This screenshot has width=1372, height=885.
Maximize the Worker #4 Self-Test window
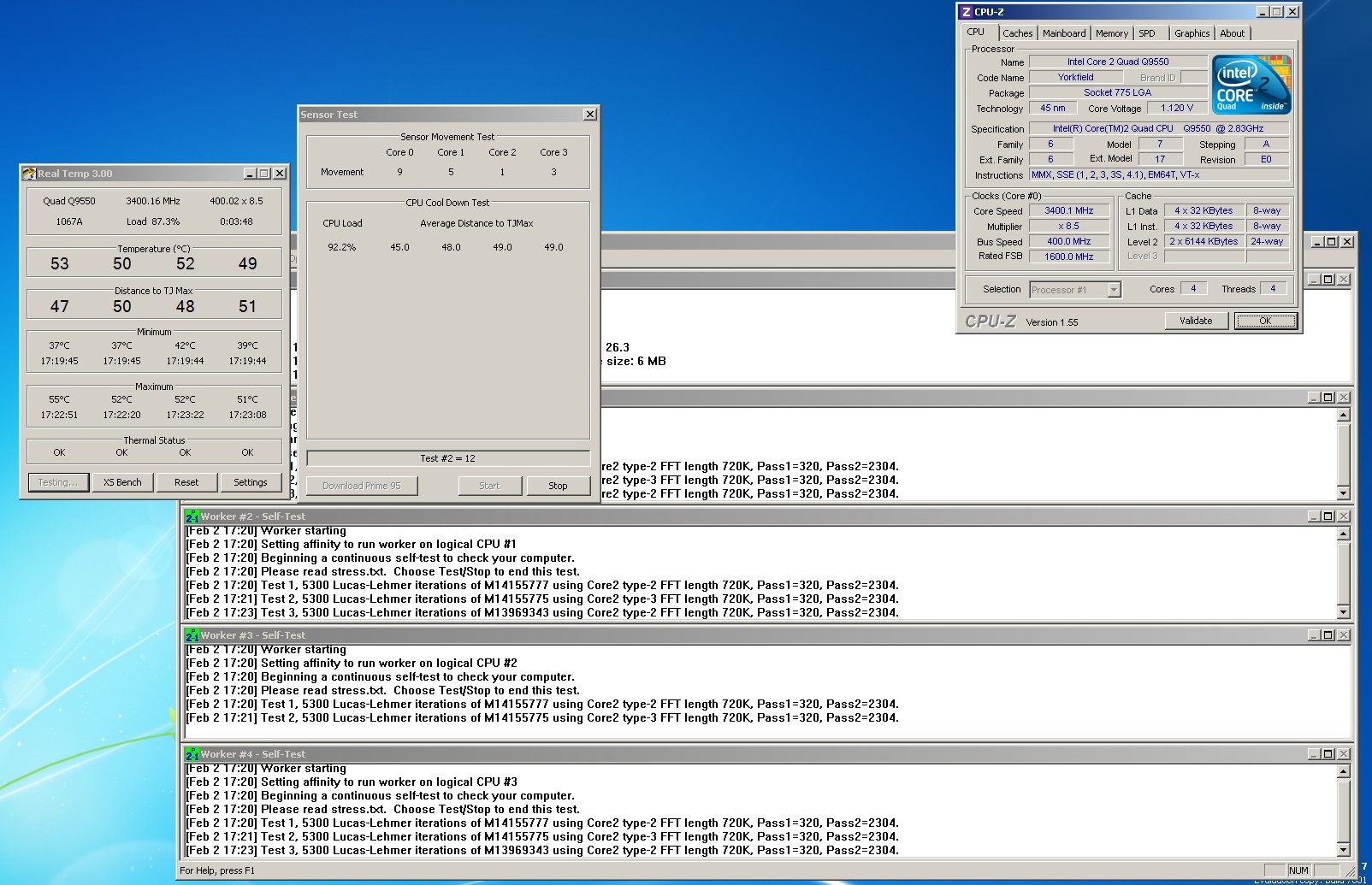pyautogui.click(x=1328, y=754)
